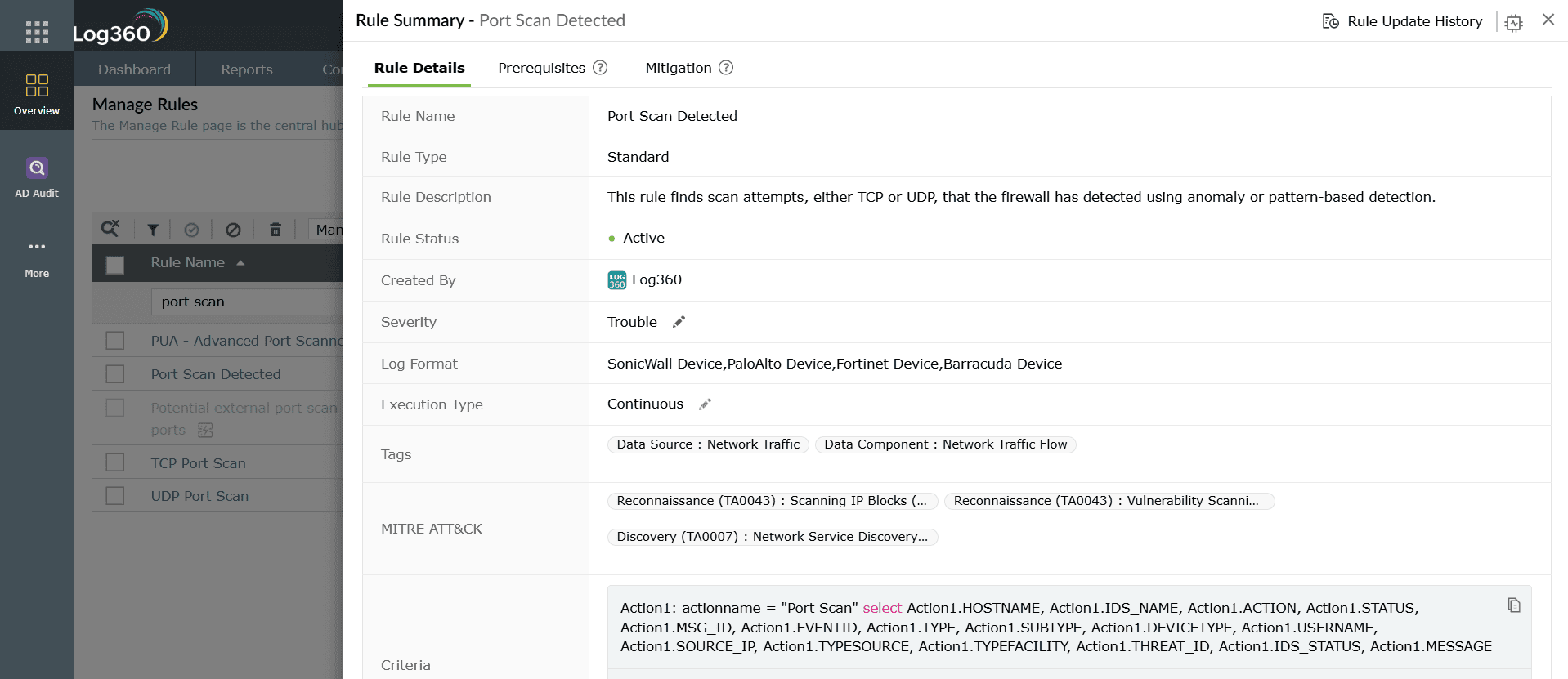
Task: Open the Reports tab
Action: coord(247,69)
